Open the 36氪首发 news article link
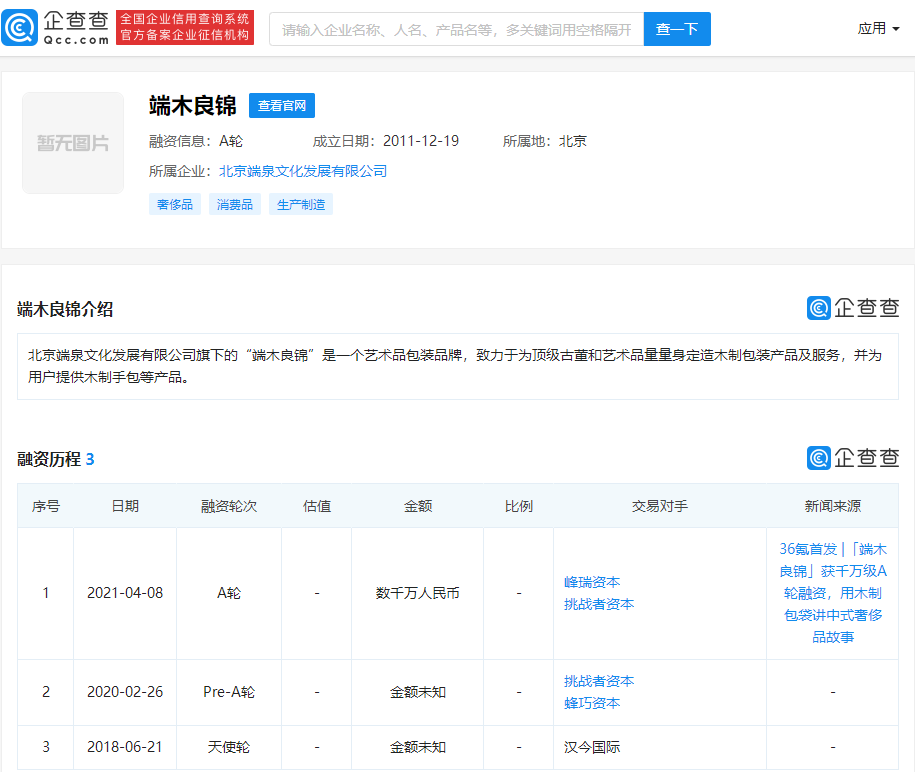The height and width of the screenshot is (772, 915). (833, 593)
